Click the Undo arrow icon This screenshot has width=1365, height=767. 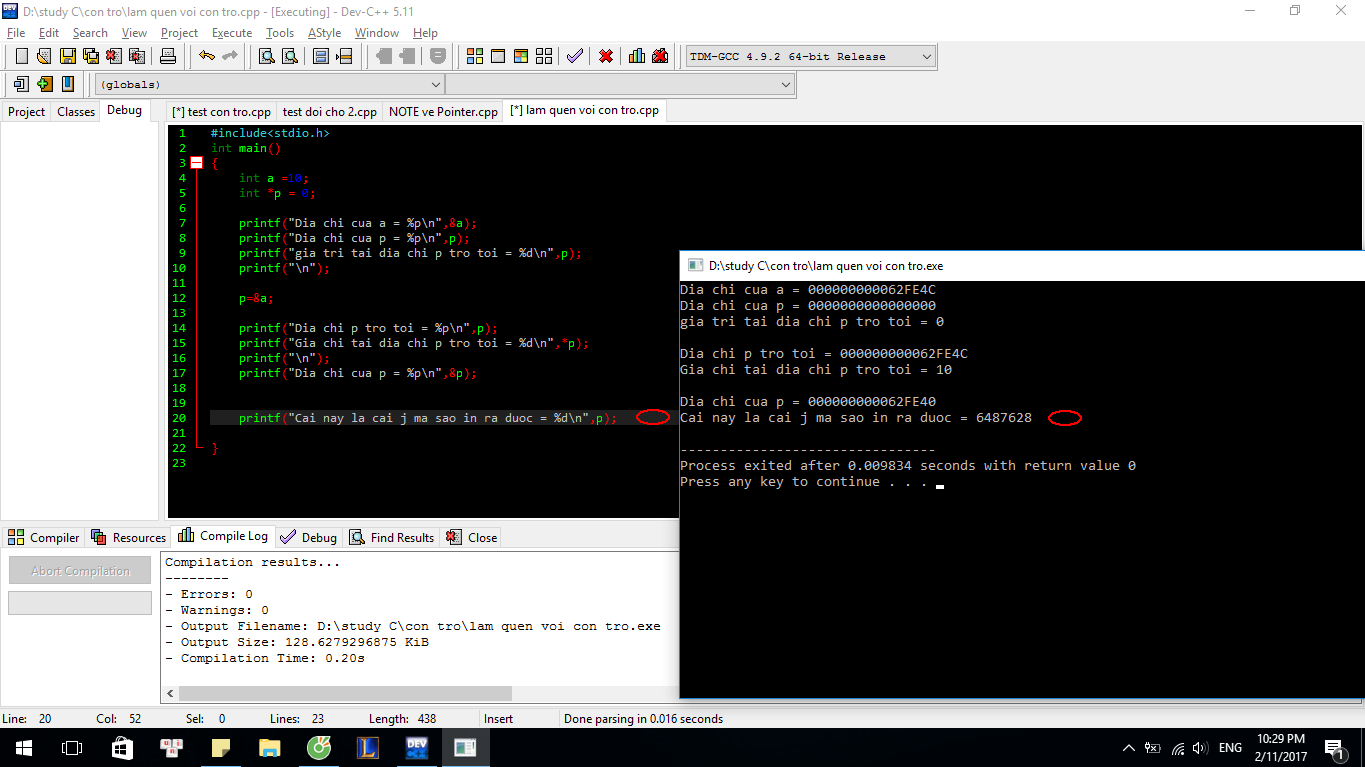tap(206, 56)
